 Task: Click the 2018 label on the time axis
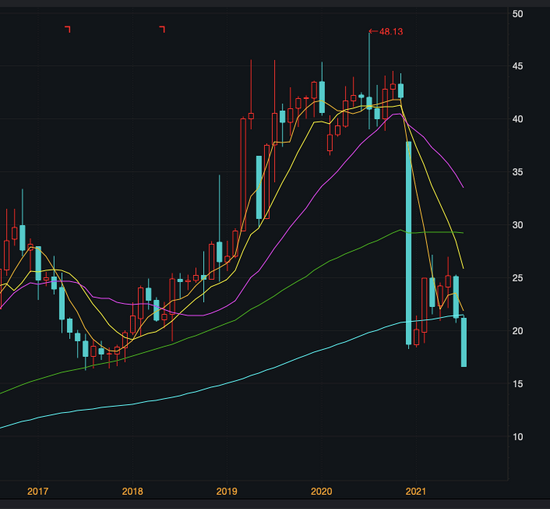pos(132,491)
